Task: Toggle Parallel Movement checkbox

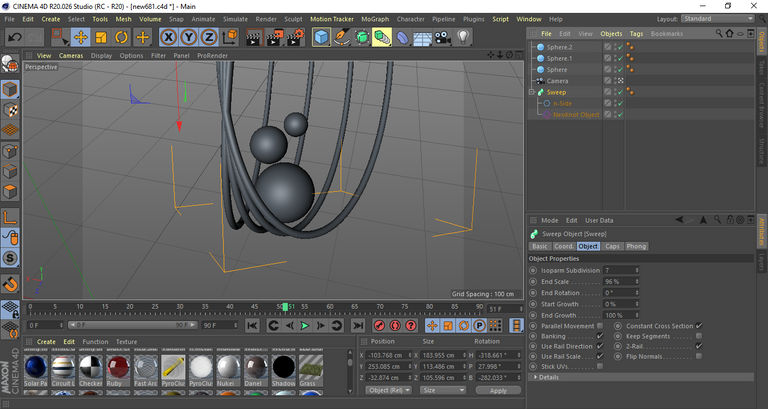Action: [x=600, y=326]
